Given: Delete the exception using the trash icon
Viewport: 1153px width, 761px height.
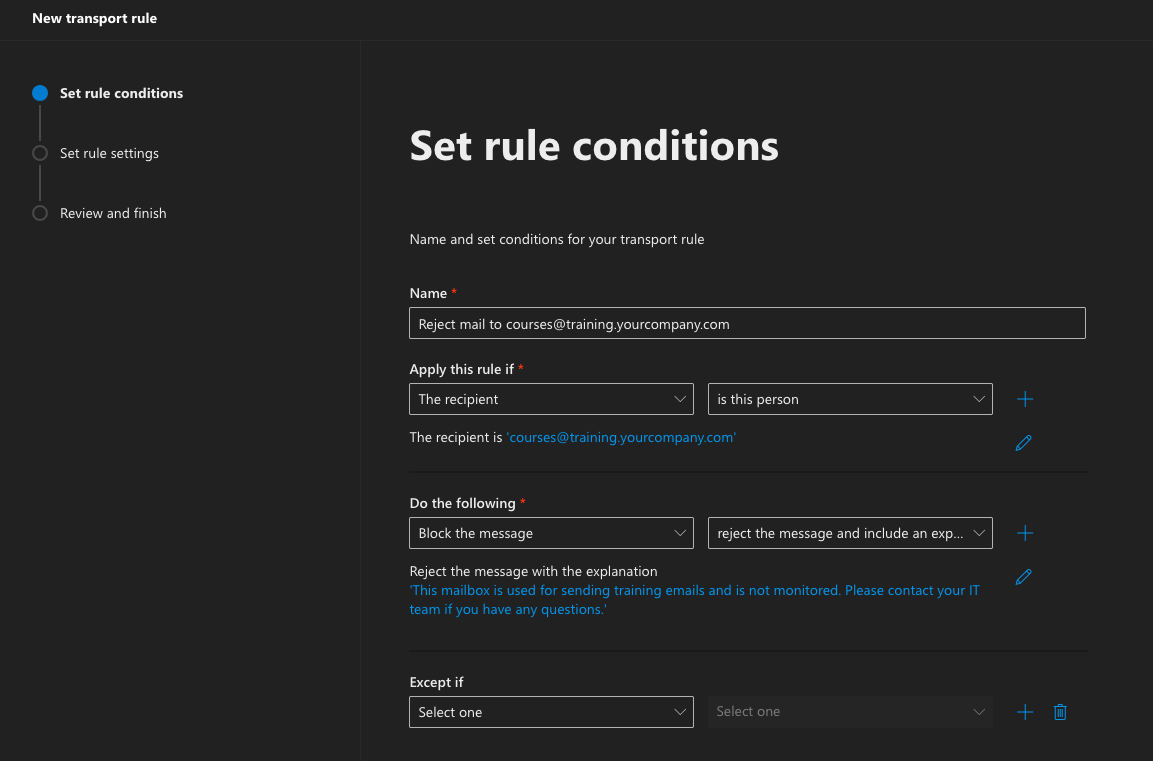Looking at the screenshot, I should (1061, 712).
